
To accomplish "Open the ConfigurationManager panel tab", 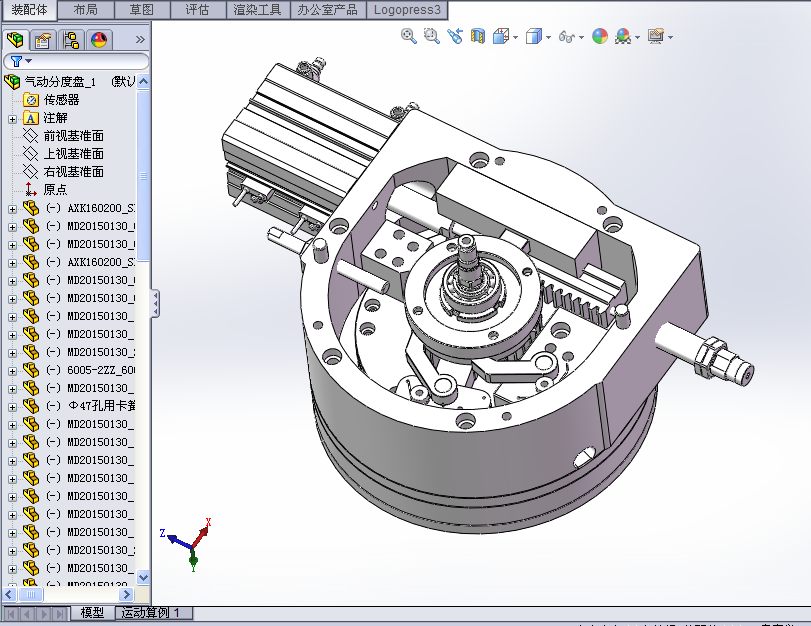I will (70, 40).
